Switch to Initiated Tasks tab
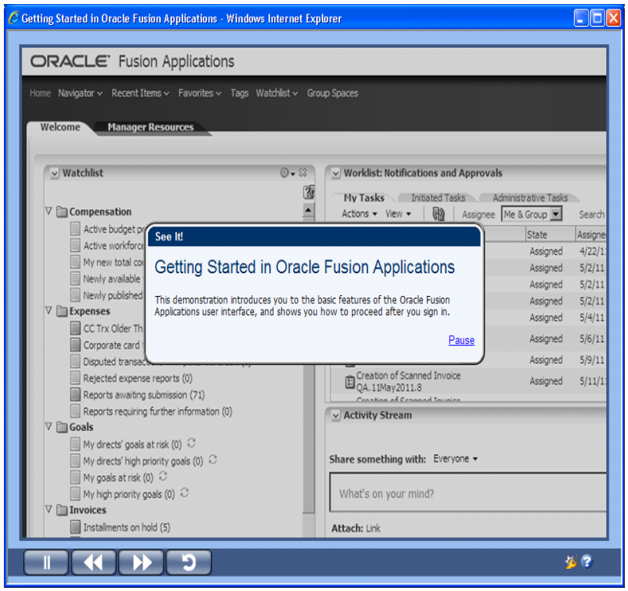This screenshot has height=591, width=628. click(x=438, y=198)
